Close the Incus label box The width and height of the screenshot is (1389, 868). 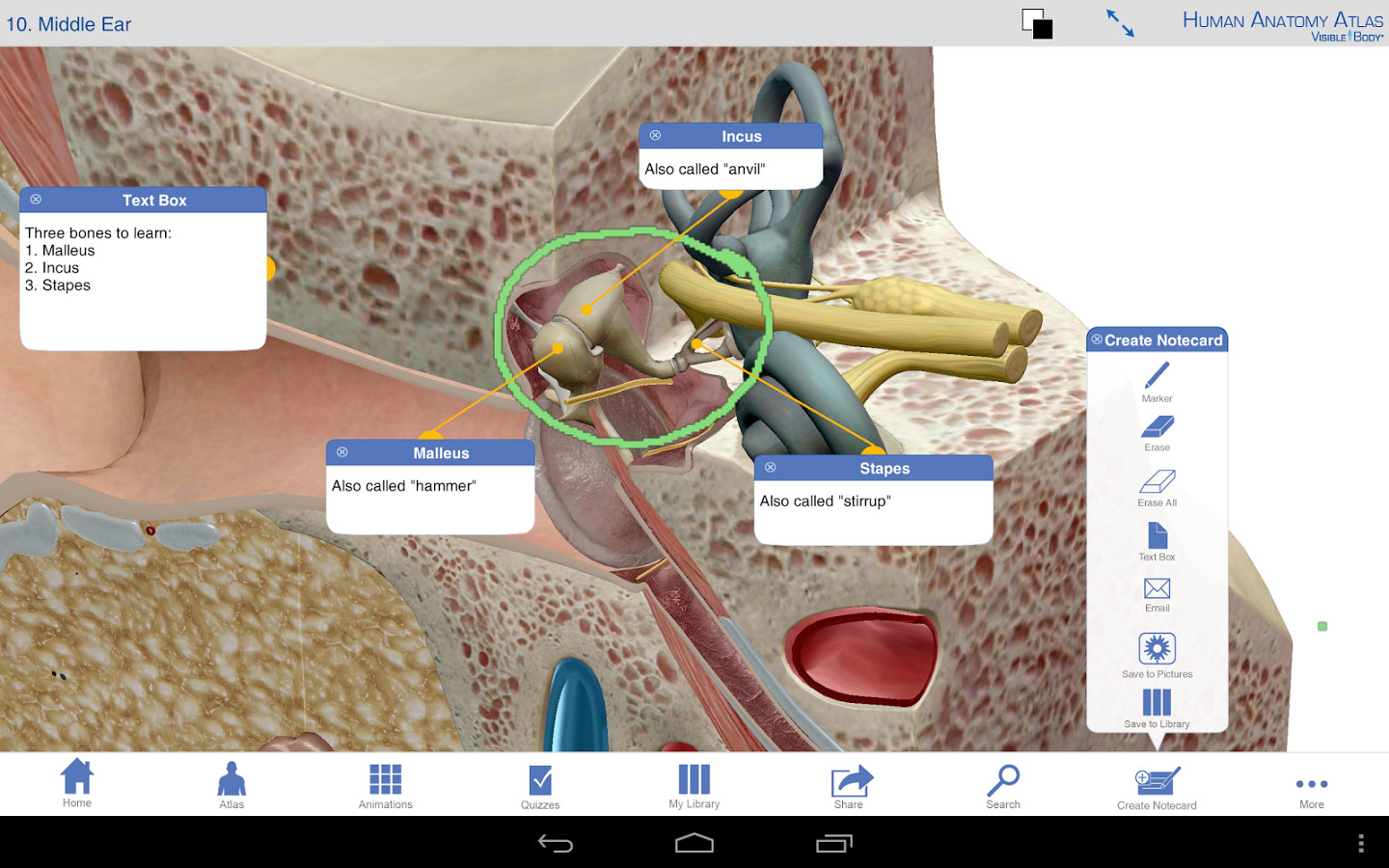(655, 136)
